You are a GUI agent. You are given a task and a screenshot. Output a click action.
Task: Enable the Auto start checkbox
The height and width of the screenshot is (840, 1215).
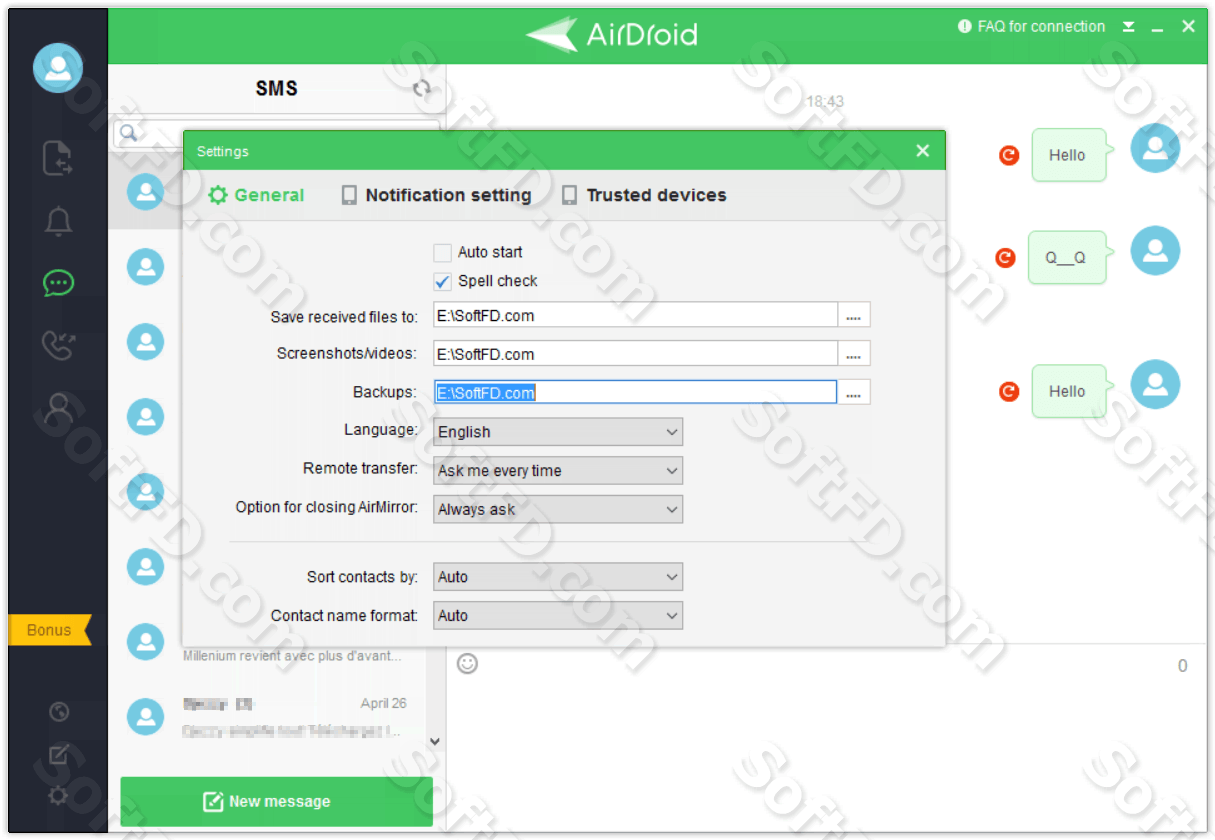coord(442,253)
